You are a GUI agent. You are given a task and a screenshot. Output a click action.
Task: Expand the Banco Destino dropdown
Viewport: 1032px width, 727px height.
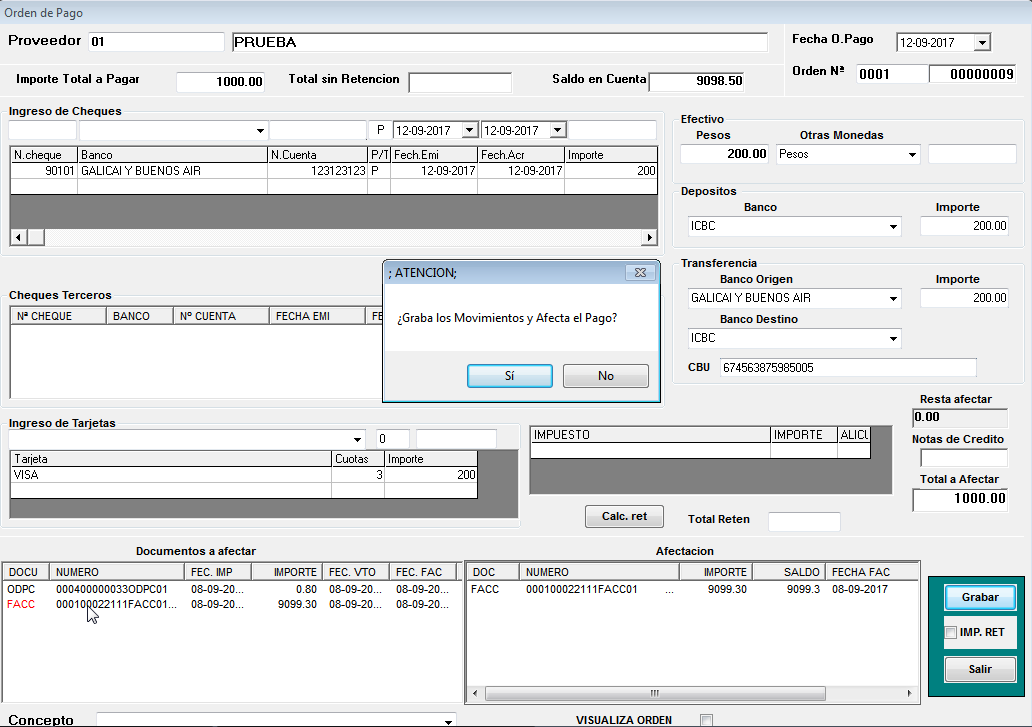pos(893,338)
